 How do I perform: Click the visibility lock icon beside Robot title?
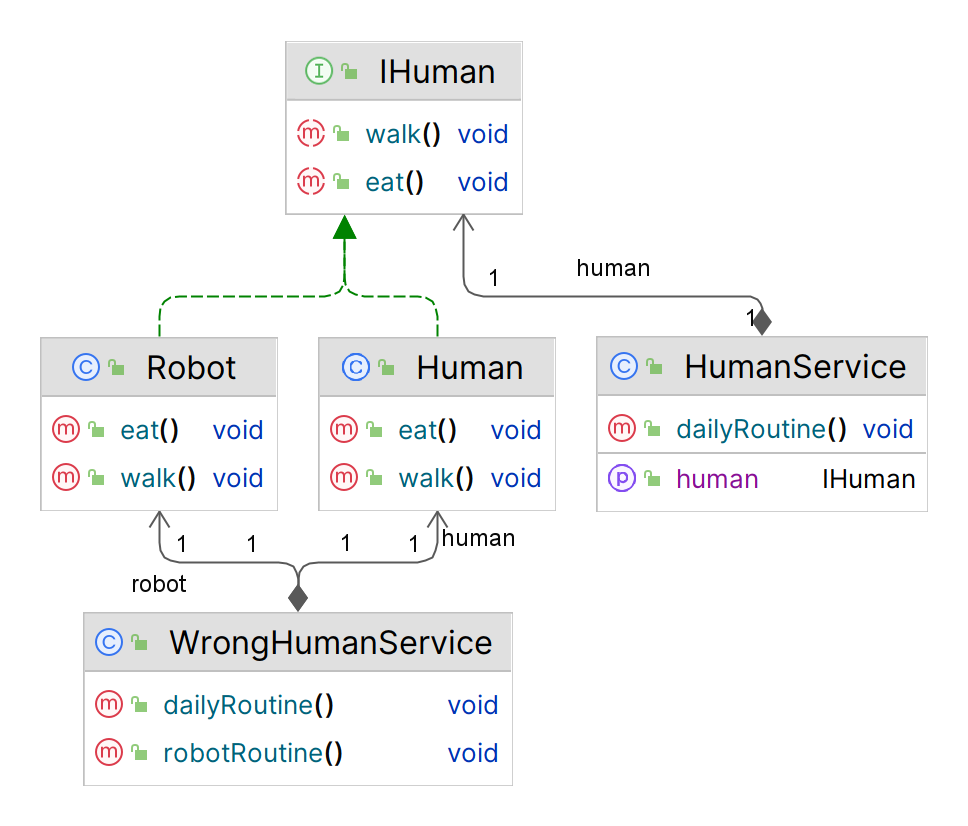pyautogui.click(x=116, y=368)
